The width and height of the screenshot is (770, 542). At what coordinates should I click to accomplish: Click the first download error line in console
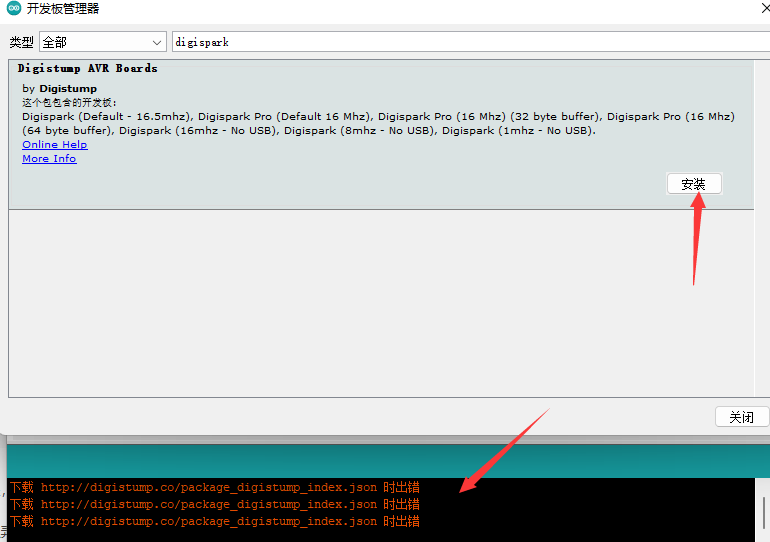pos(215,488)
